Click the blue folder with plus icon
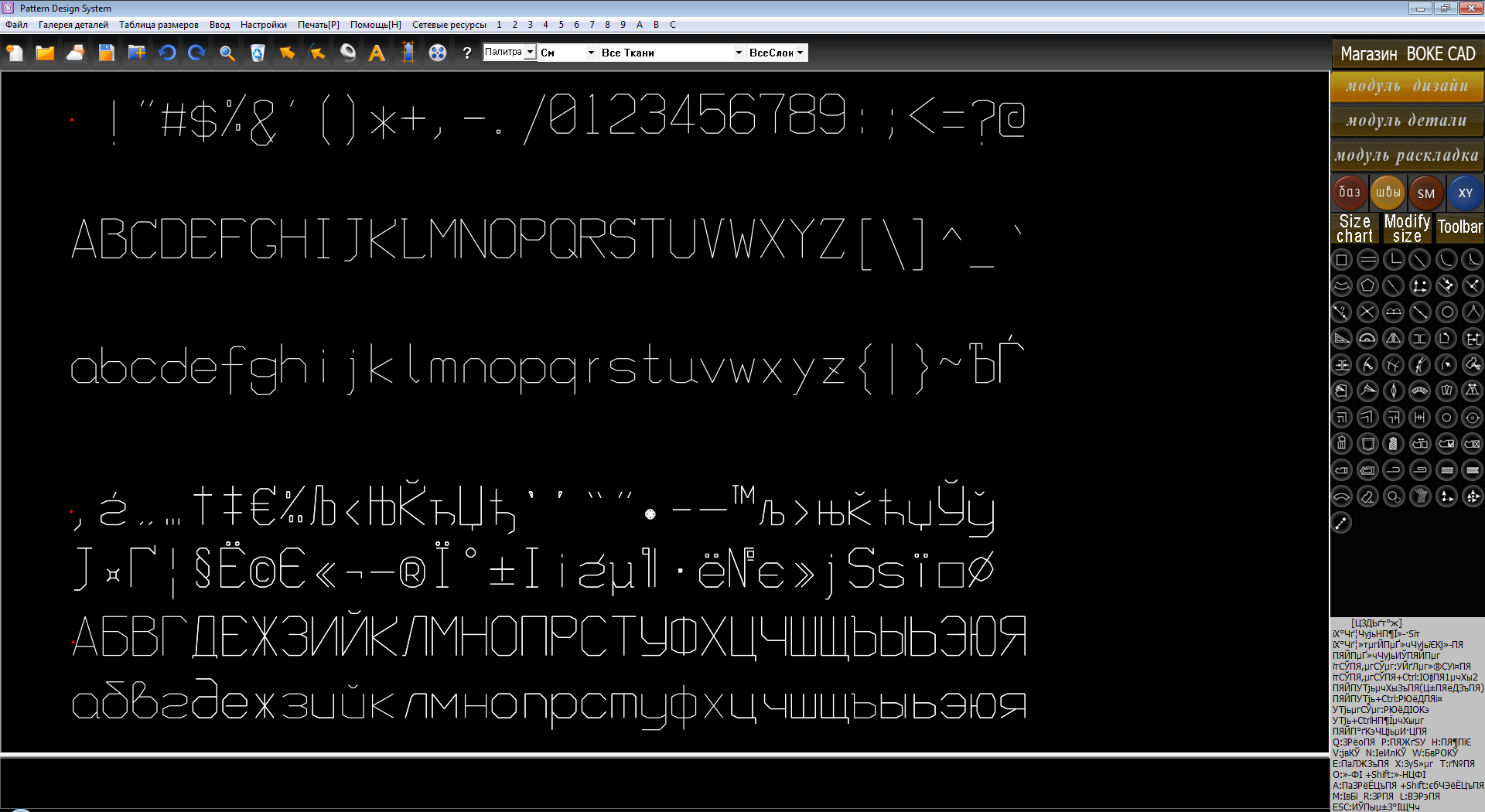The image size is (1485, 812). click(136, 53)
